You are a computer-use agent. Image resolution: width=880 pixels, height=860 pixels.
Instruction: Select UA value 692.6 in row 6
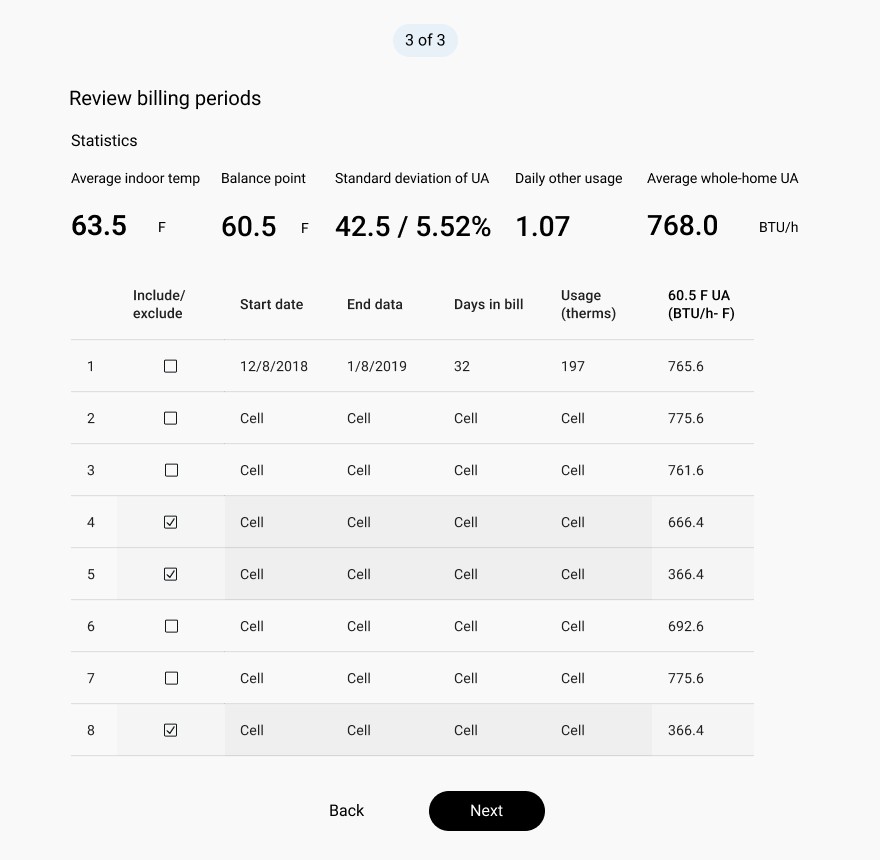click(685, 626)
